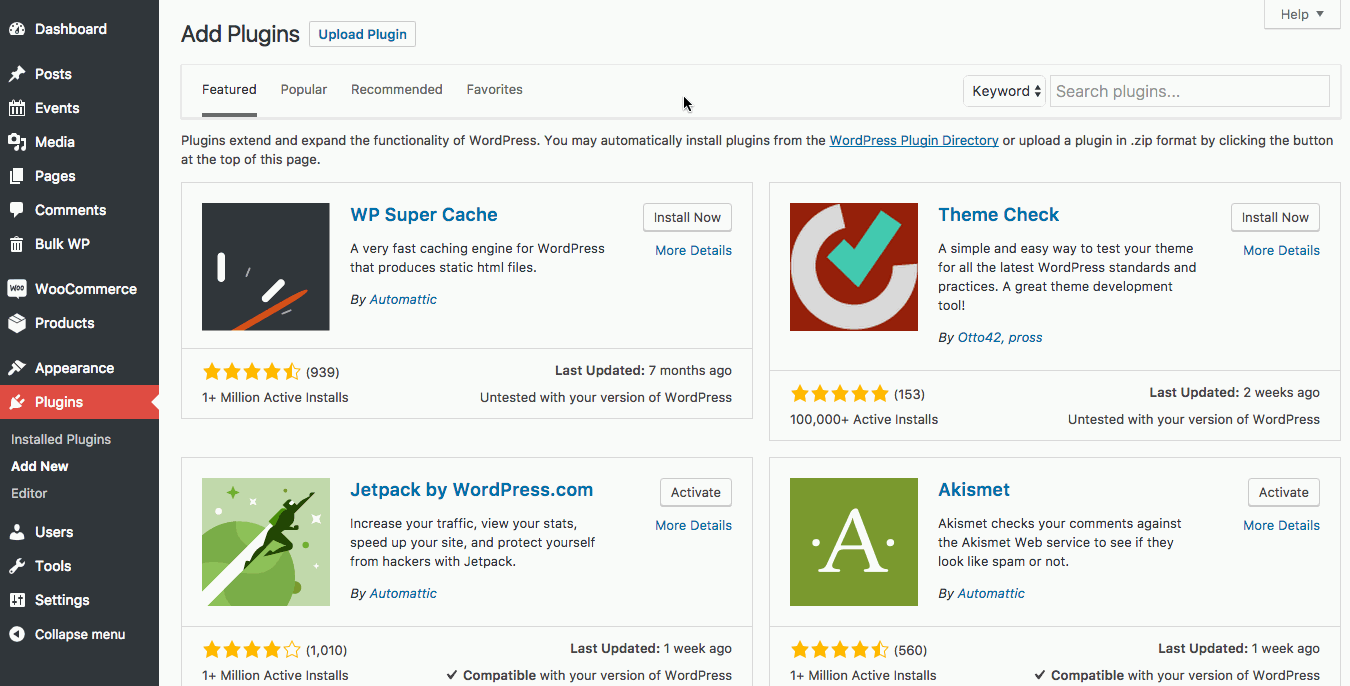Click the Comments speech bubble icon
The height and width of the screenshot is (686, 1350).
click(17, 210)
